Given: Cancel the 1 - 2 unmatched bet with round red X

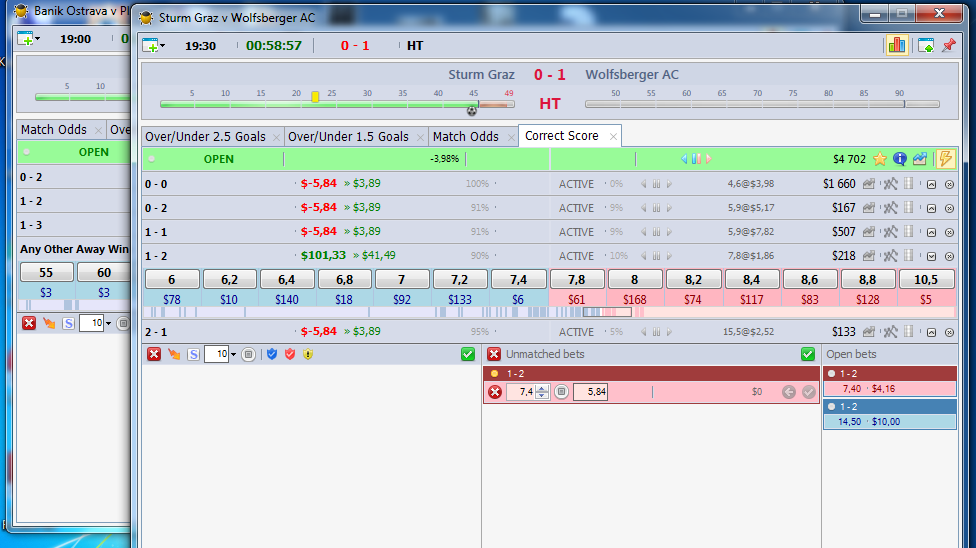Looking at the screenshot, I should pos(495,392).
